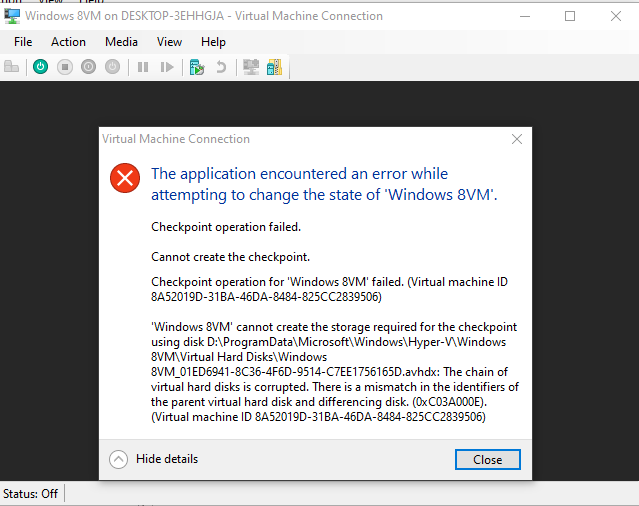Pause the virtual machine
Screen dimensions: 639x506
pyautogui.click(x=143, y=67)
